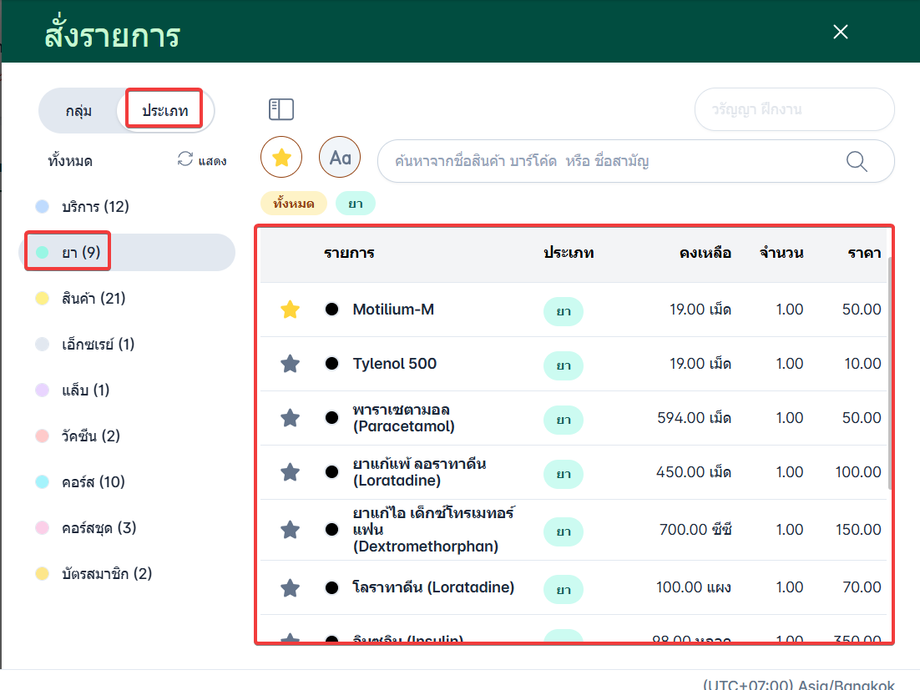Viewport: 920px width, 690px height.
Task: Star the พาราเซตามอล (Paracetamol) item
Action: click(290, 418)
